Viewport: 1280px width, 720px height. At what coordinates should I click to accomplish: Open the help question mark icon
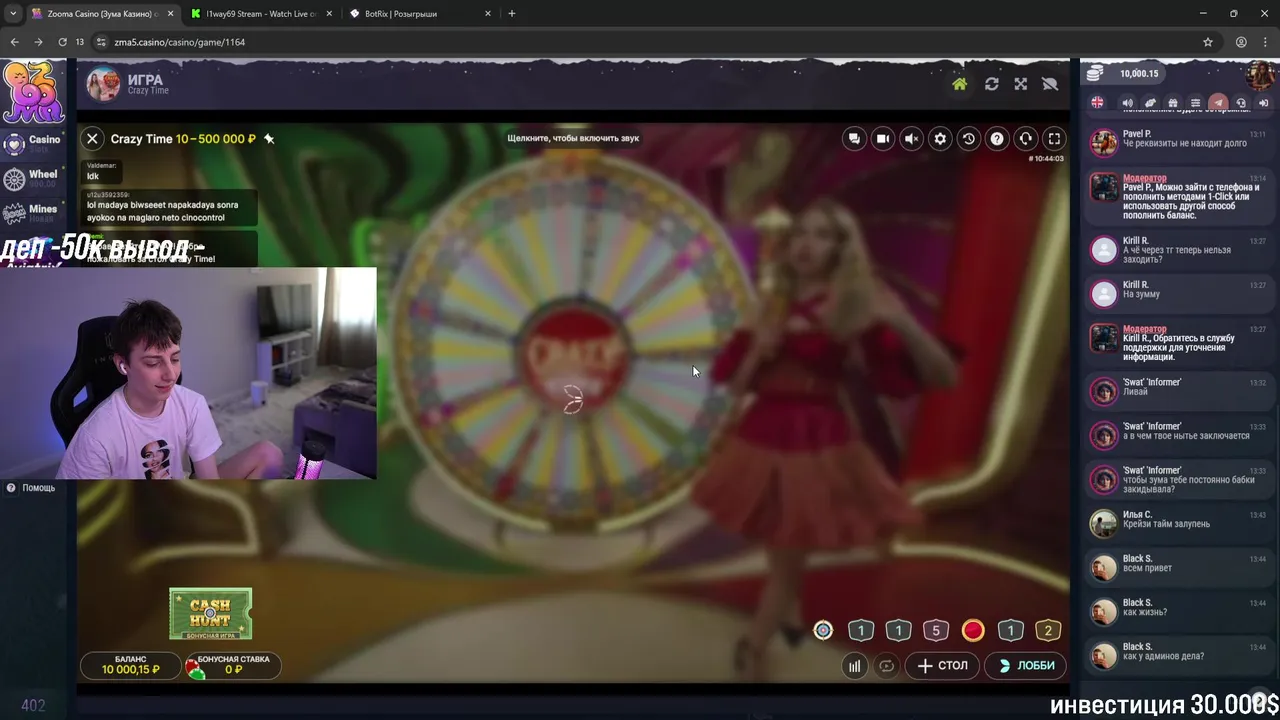tap(997, 139)
